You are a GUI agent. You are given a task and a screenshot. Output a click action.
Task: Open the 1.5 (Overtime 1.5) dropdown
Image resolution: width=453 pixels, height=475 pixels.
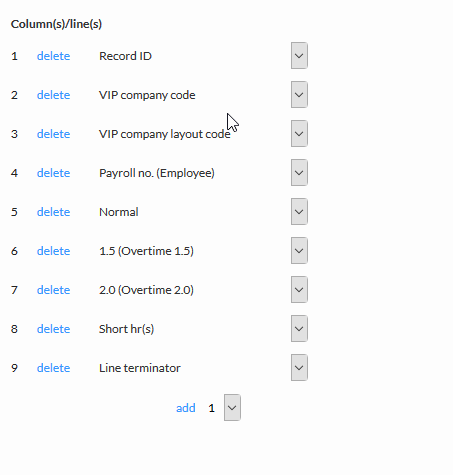click(299, 251)
